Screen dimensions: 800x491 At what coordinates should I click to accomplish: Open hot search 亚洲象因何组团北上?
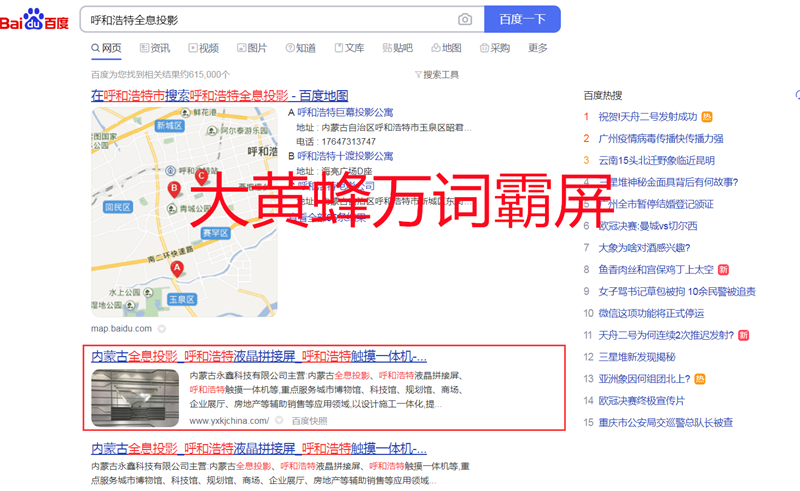click(x=644, y=379)
